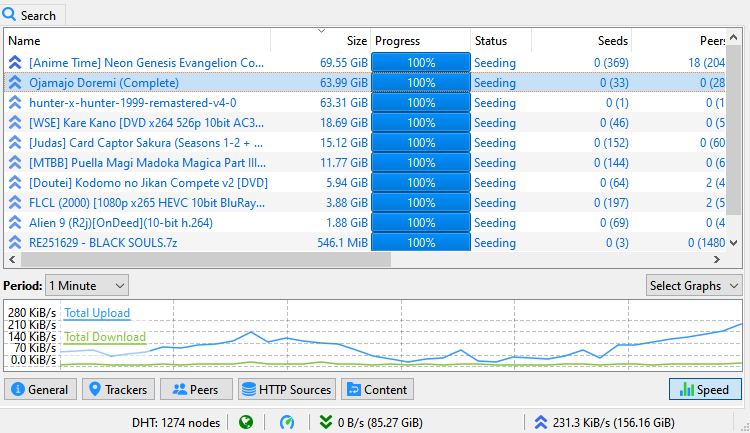Click progress bar of Neon Genesis Evangelion
The height and width of the screenshot is (433, 750).
421,63
